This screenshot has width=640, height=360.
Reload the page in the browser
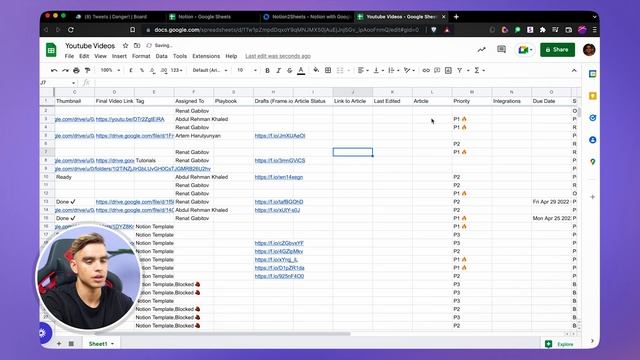click(71, 30)
